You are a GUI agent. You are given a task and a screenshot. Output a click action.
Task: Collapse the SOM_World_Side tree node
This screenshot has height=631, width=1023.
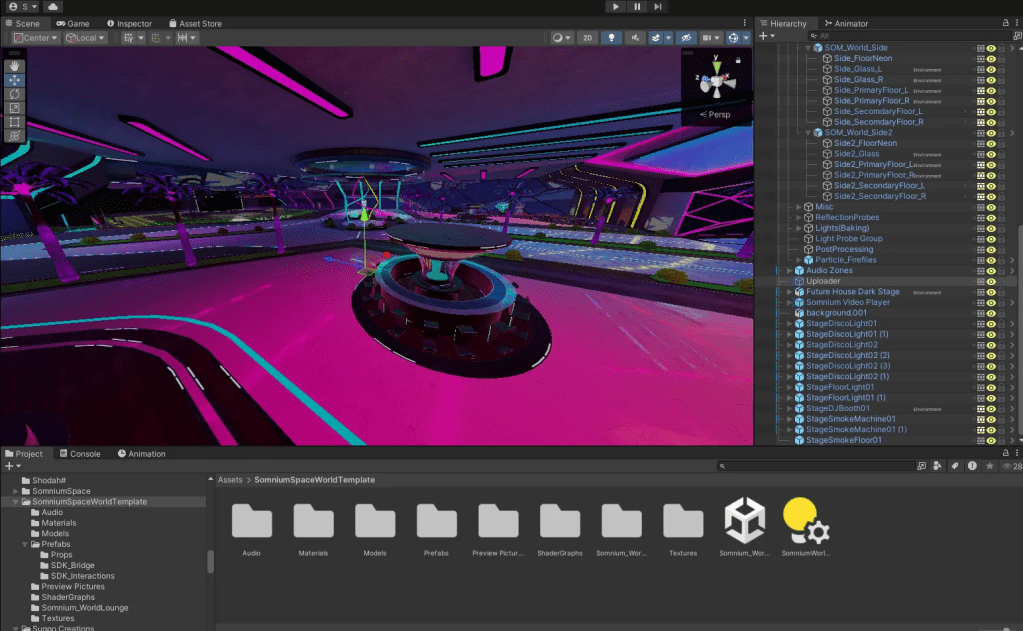(x=808, y=48)
